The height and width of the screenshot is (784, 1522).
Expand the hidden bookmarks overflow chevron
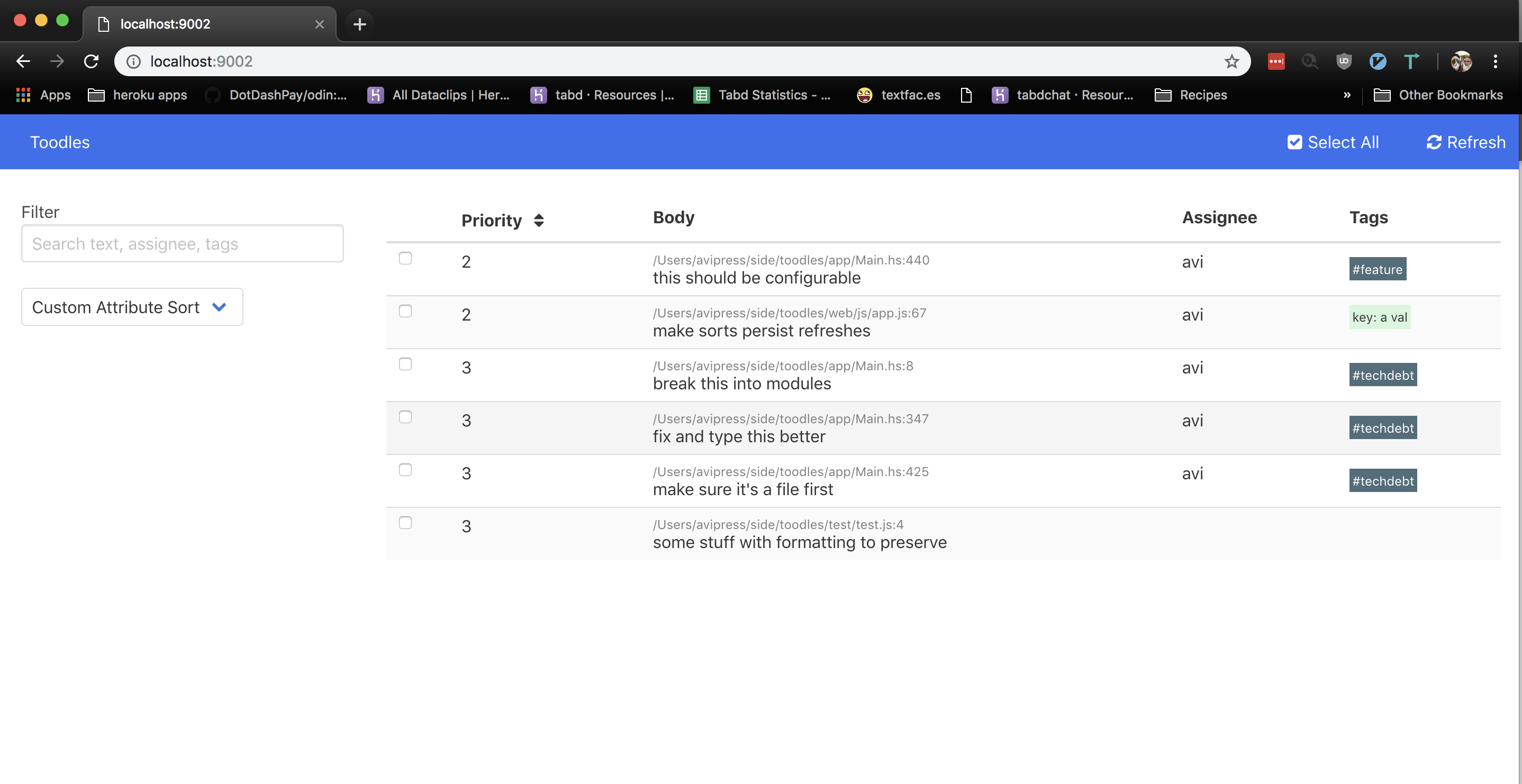pos(1346,95)
